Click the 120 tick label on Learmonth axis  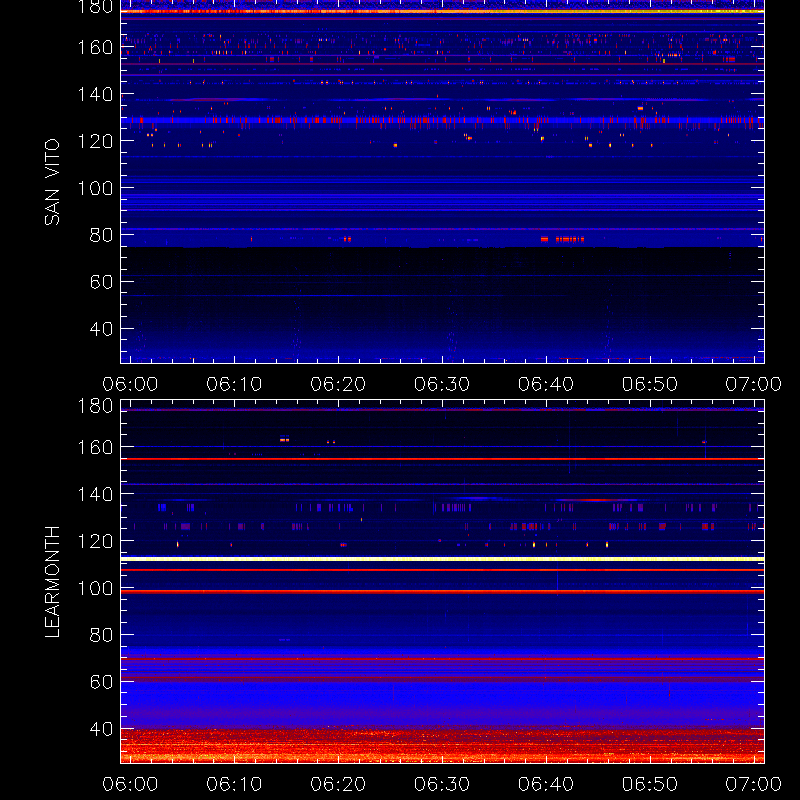click(95, 541)
